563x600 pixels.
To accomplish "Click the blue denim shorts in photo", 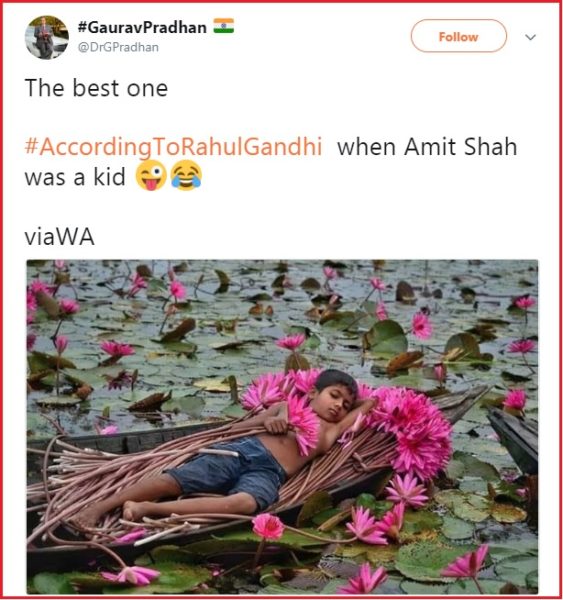I will (x=230, y=471).
